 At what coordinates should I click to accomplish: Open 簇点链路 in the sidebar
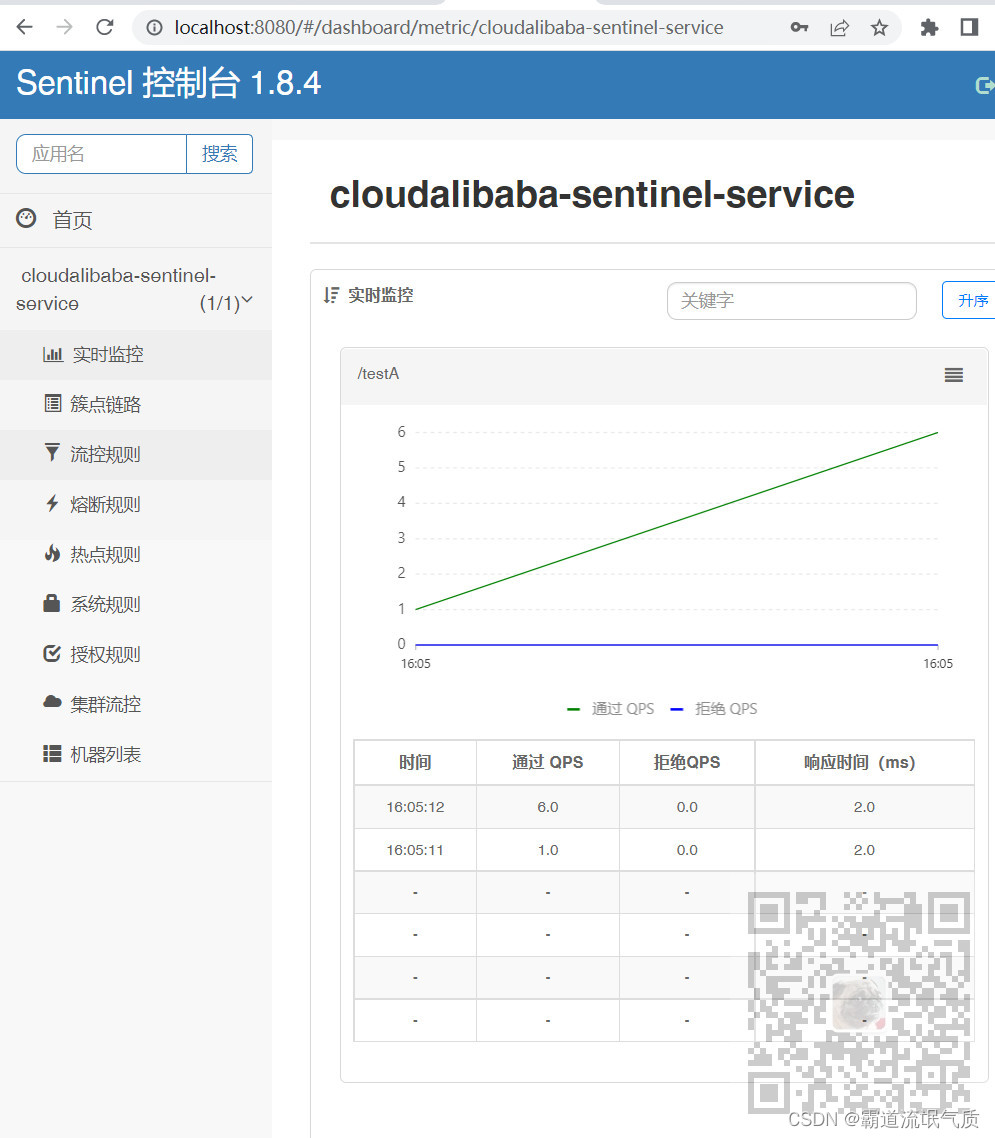click(136, 404)
